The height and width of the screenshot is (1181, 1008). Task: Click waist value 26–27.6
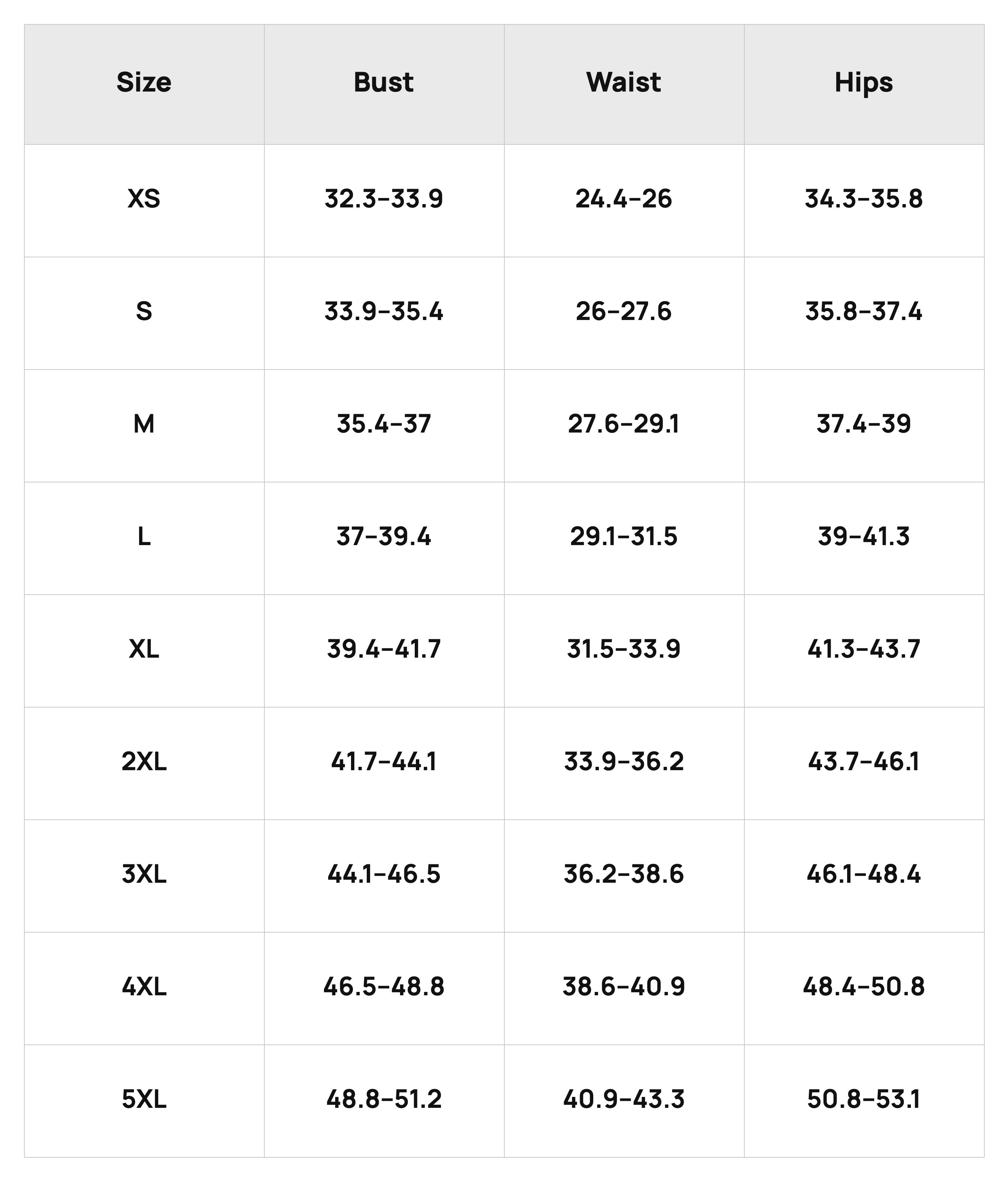point(623,312)
